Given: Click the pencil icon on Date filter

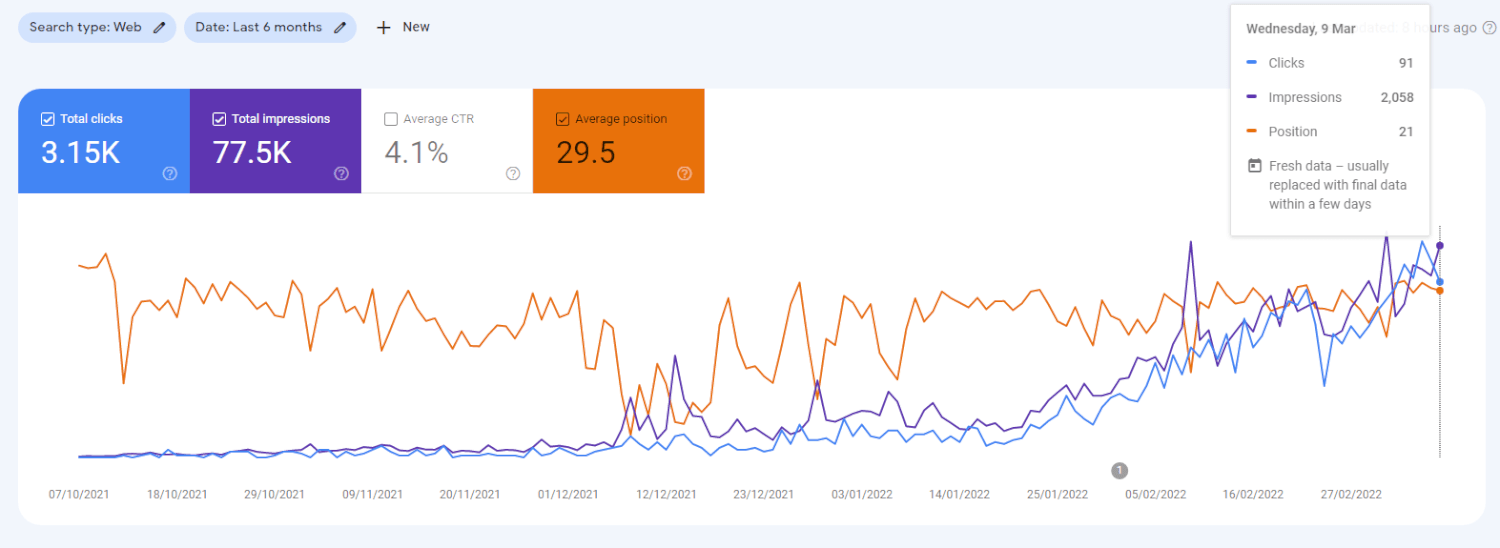Looking at the screenshot, I should point(340,28).
